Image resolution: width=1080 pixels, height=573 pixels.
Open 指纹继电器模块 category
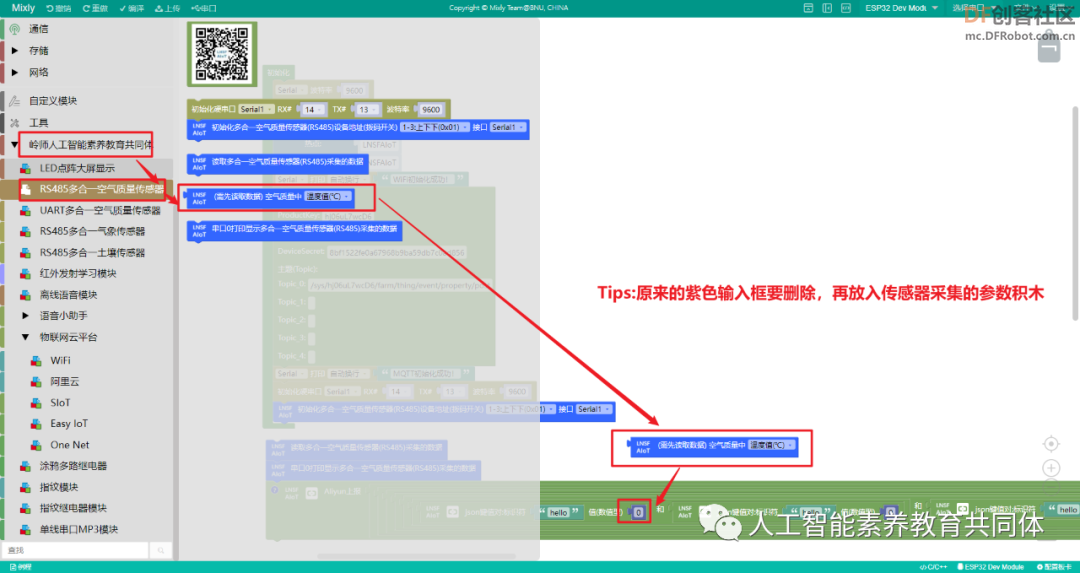click(73, 508)
